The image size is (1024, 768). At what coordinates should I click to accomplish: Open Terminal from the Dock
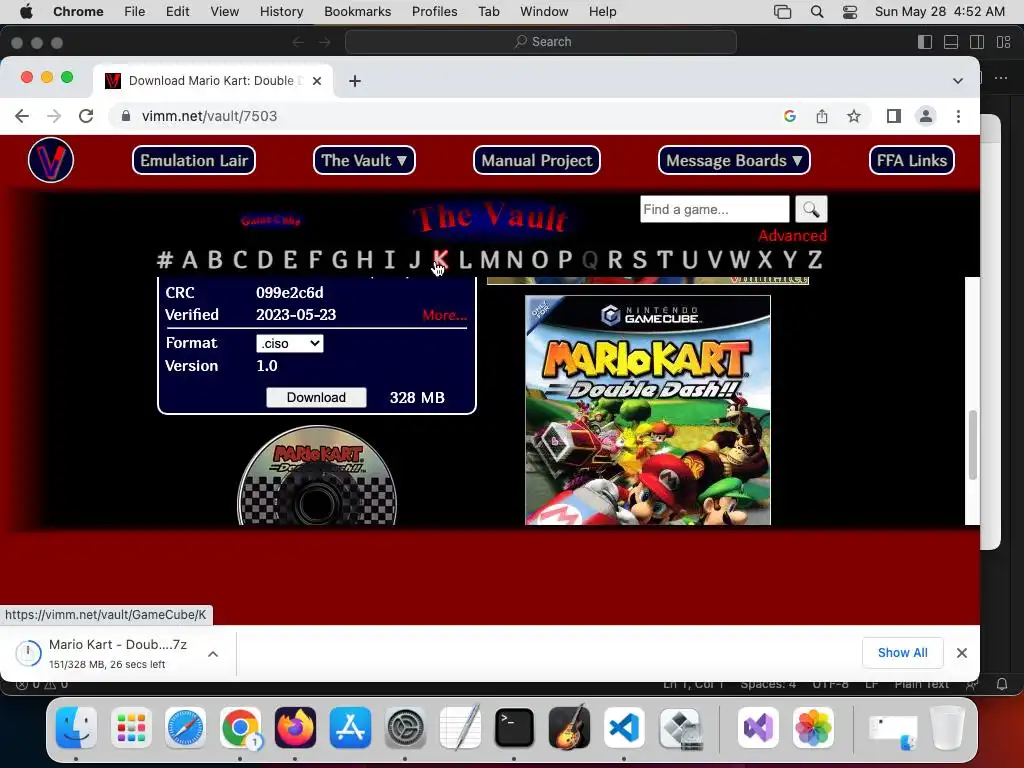[514, 728]
